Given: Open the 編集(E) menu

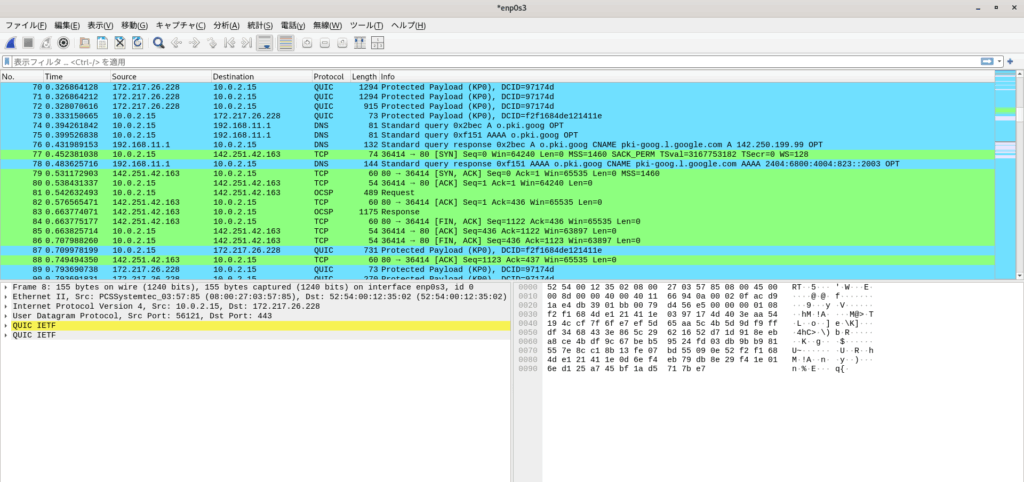Looking at the screenshot, I should 67,25.
